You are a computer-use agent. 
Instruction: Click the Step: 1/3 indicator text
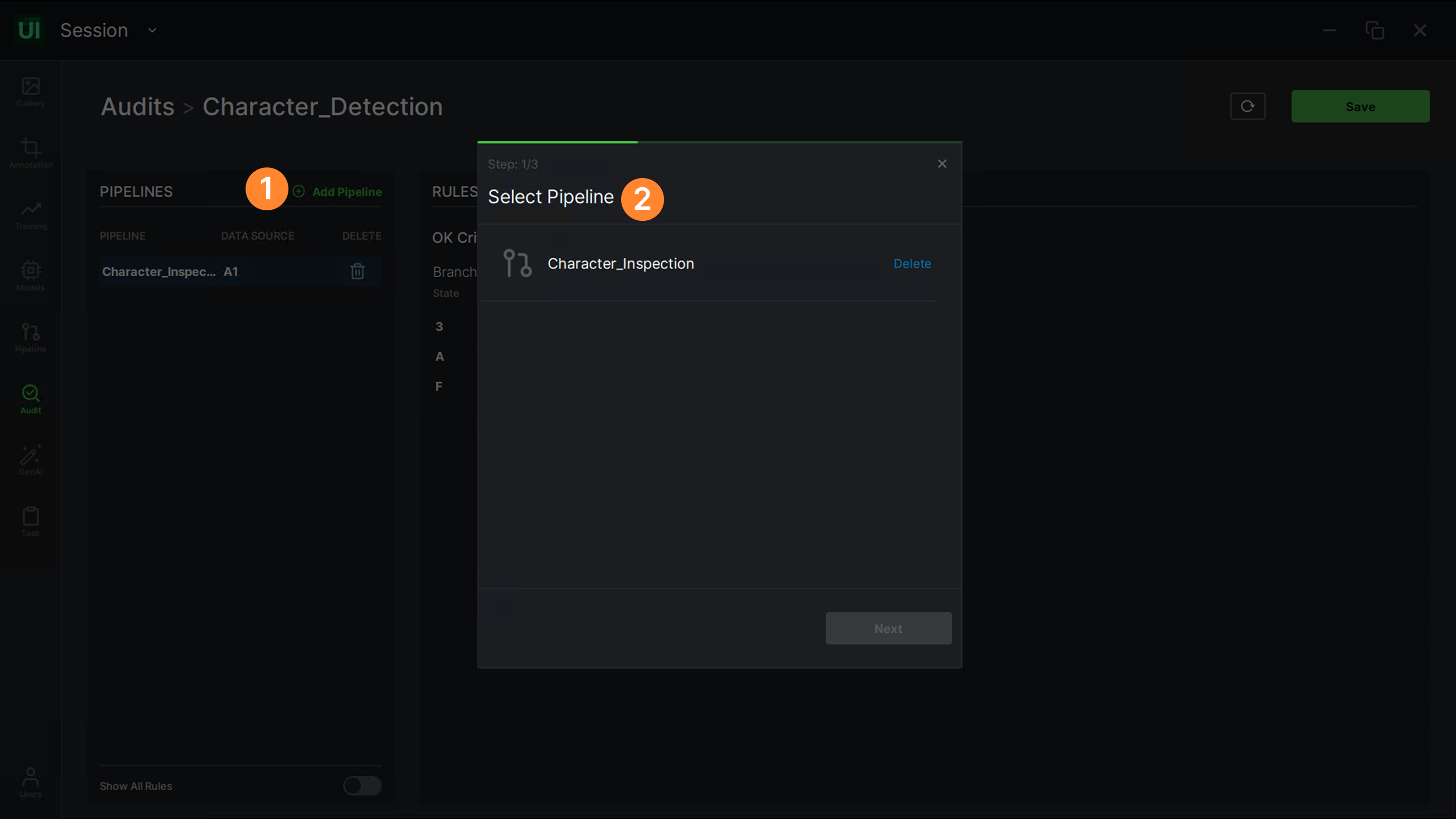[513, 165]
